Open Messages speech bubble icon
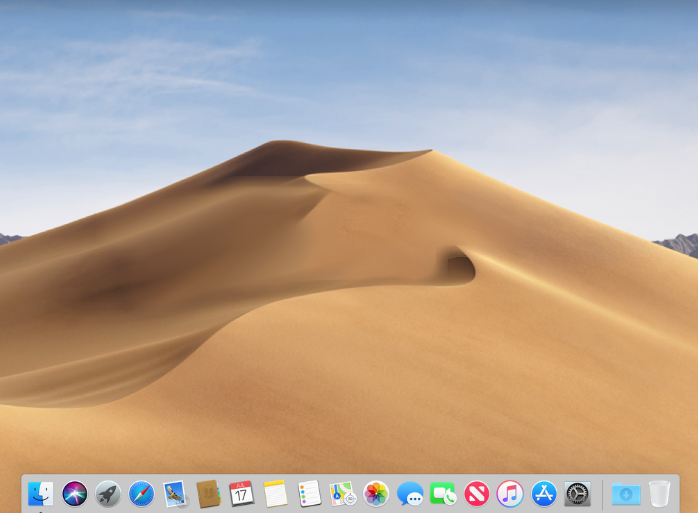The width and height of the screenshot is (698, 513). tap(410, 493)
